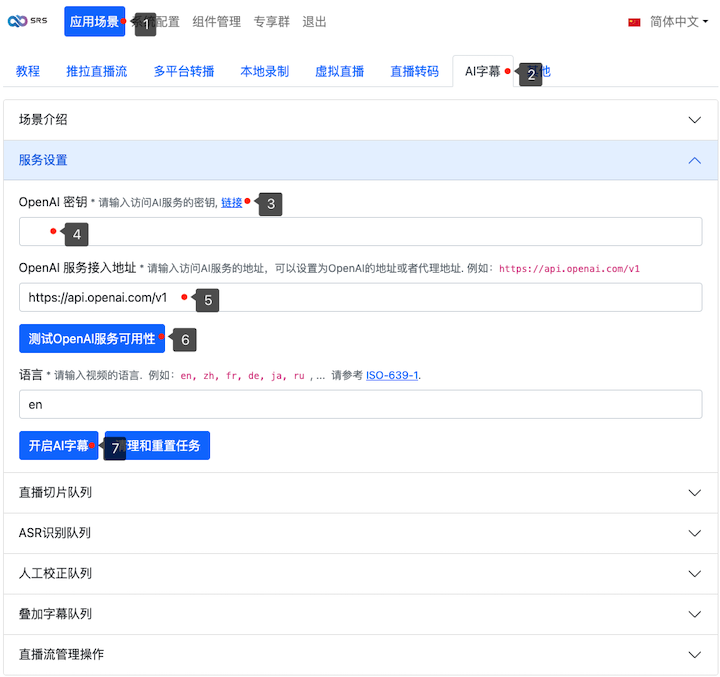
Task: Go to the 本地录制 tab
Action: click(x=265, y=72)
